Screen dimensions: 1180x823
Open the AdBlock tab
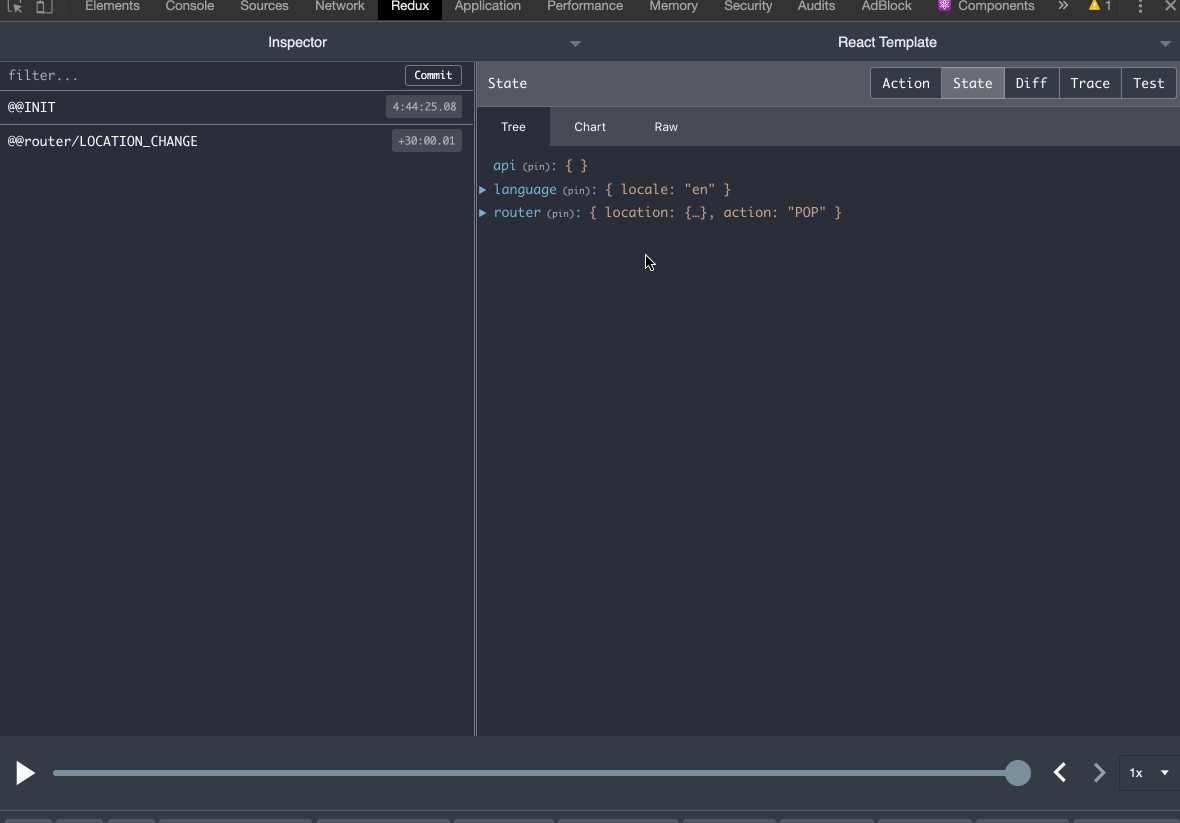887,6
